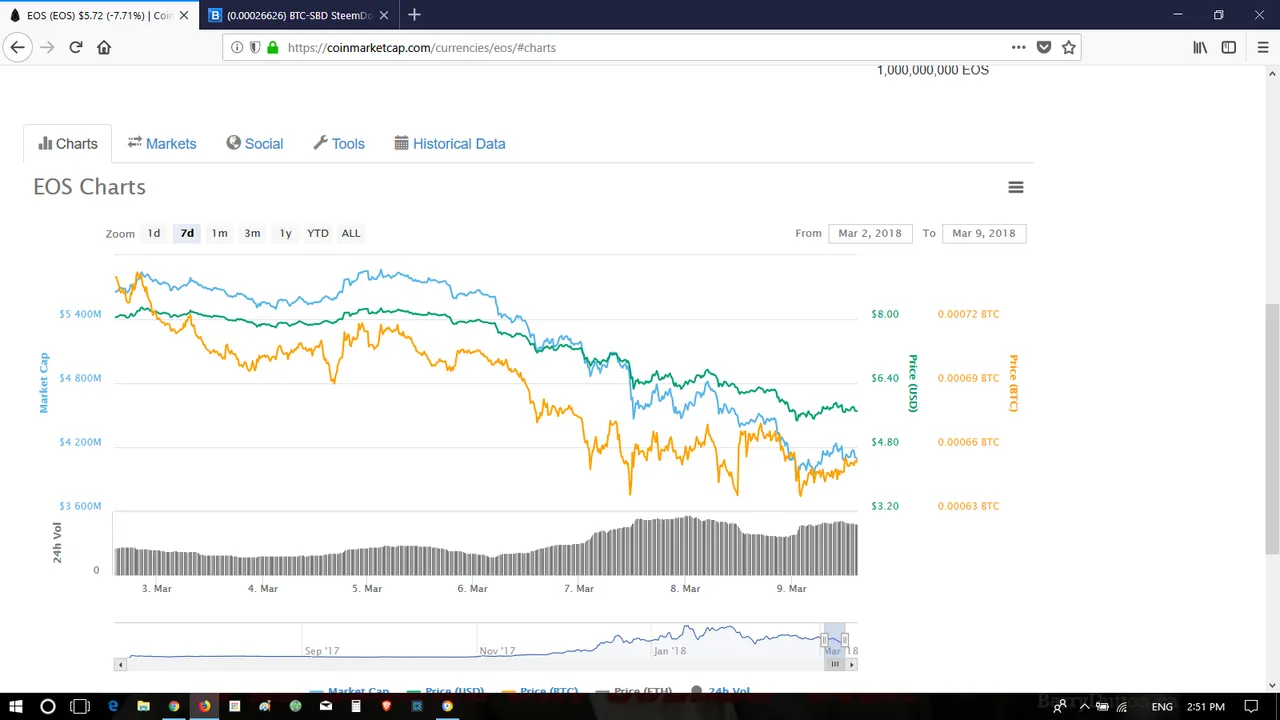This screenshot has height=720, width=1280.
Task: Click the page scrollbar down arrow
Action: pos(1272,686)
